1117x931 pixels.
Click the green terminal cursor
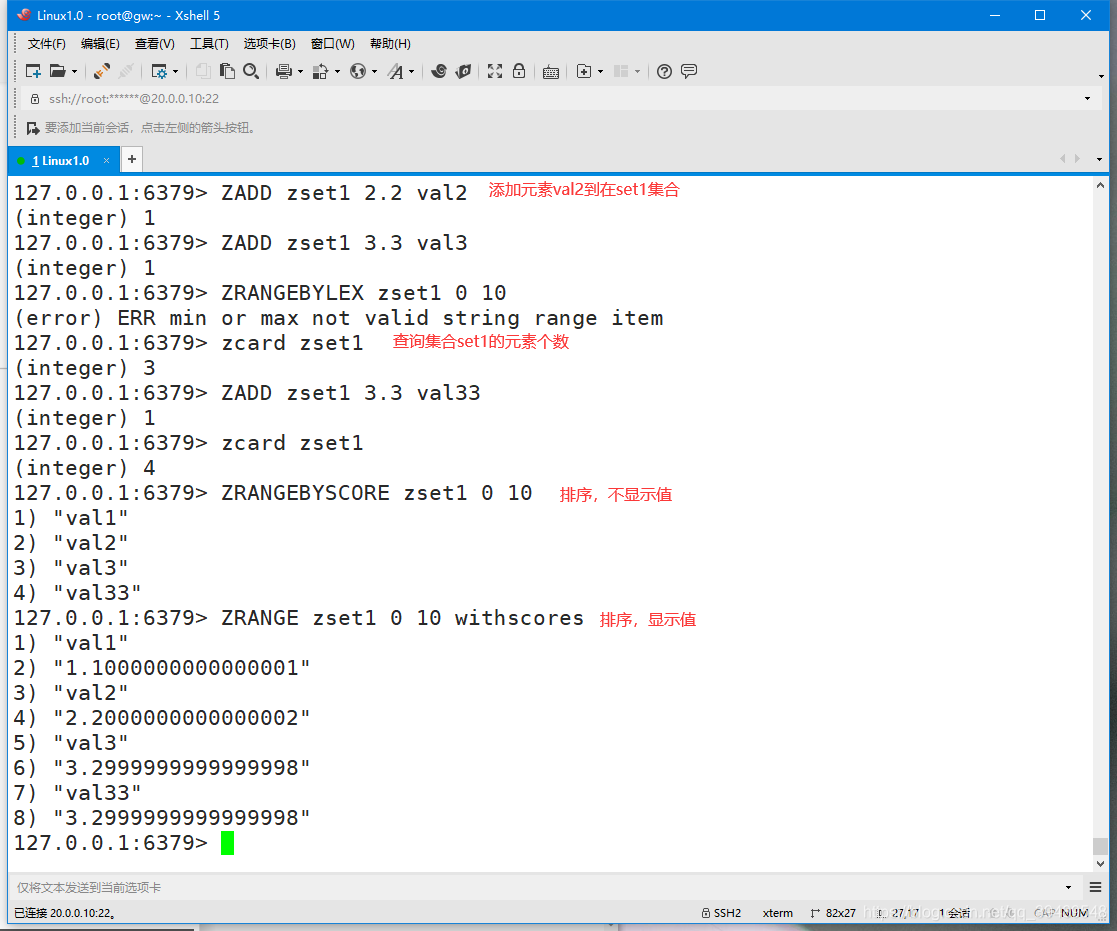coord(227,843)
